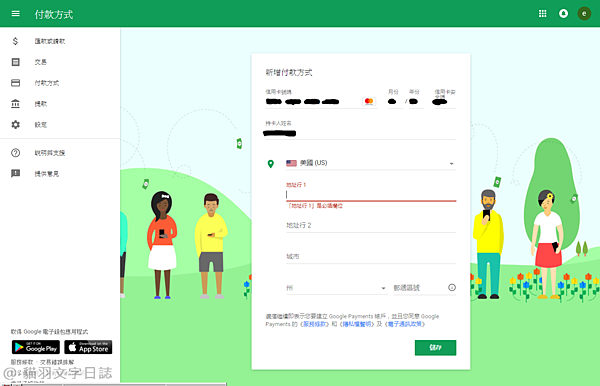600x386 pixels.
Task: Click the US flag icon
Action: (291, 163)
